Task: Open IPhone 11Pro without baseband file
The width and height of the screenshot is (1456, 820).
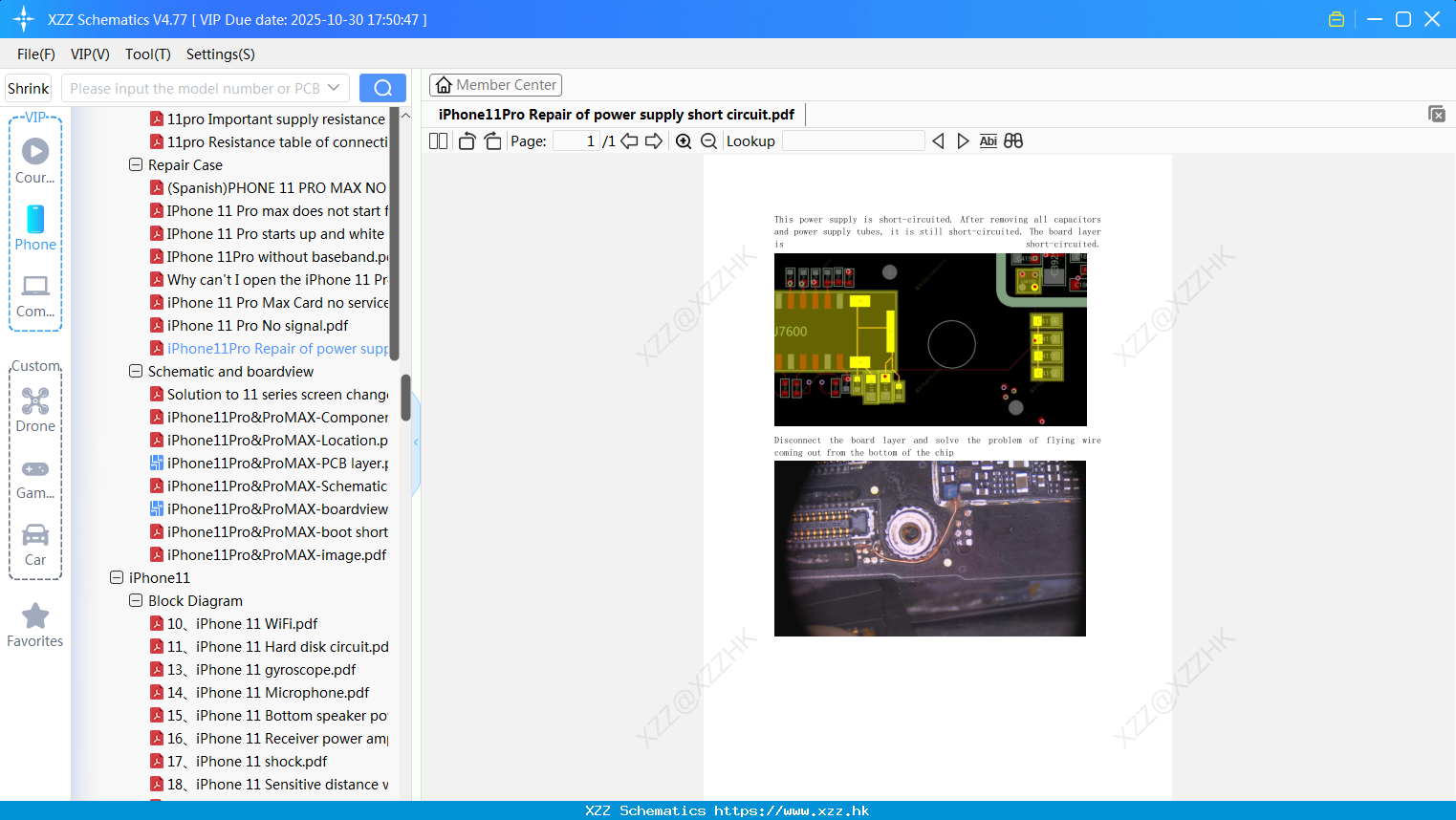Action: pyautogui.click(x=269, y=256)
